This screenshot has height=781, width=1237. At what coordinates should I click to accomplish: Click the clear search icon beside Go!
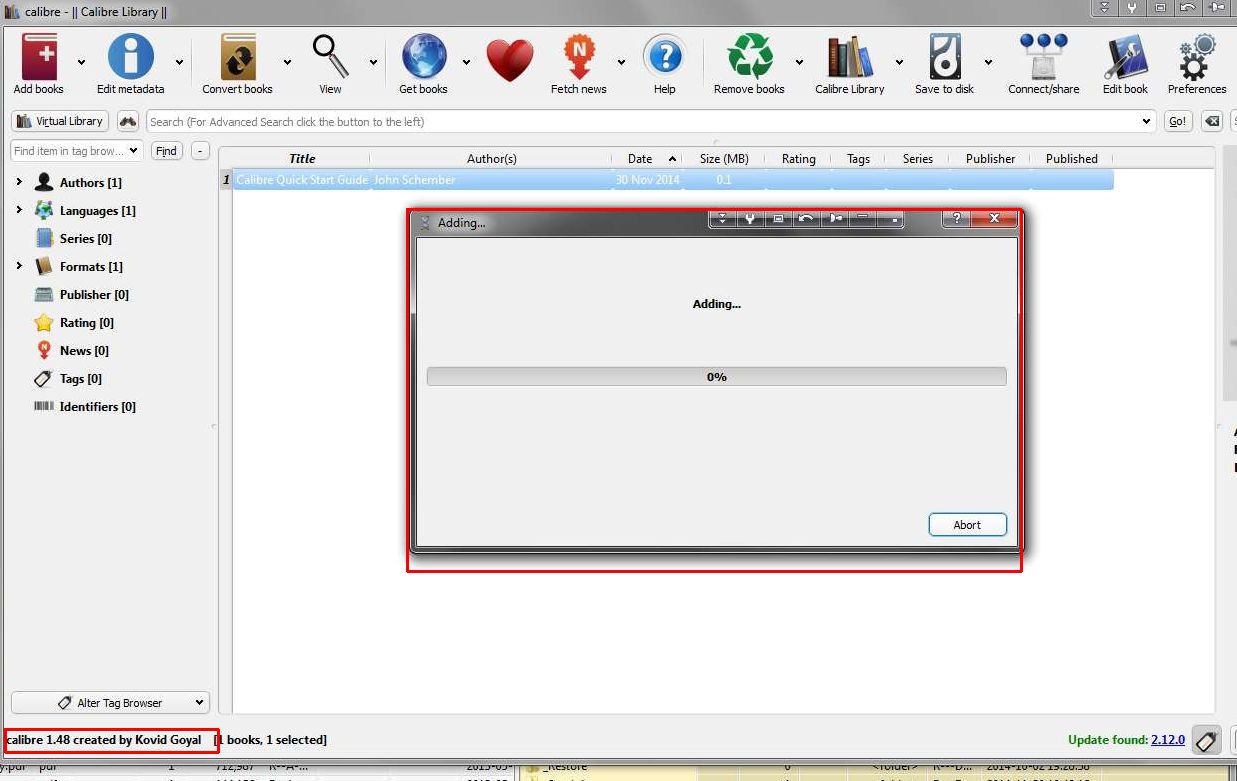(x=1212, y=121)
